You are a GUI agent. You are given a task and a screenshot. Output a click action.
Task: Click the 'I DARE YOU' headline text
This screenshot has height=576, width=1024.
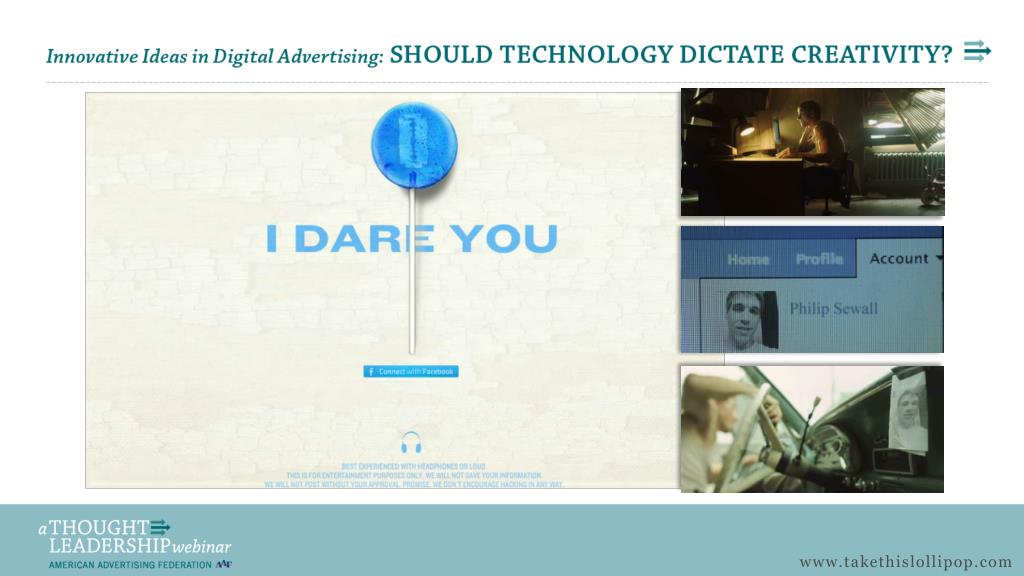click(x=412, y=238)
